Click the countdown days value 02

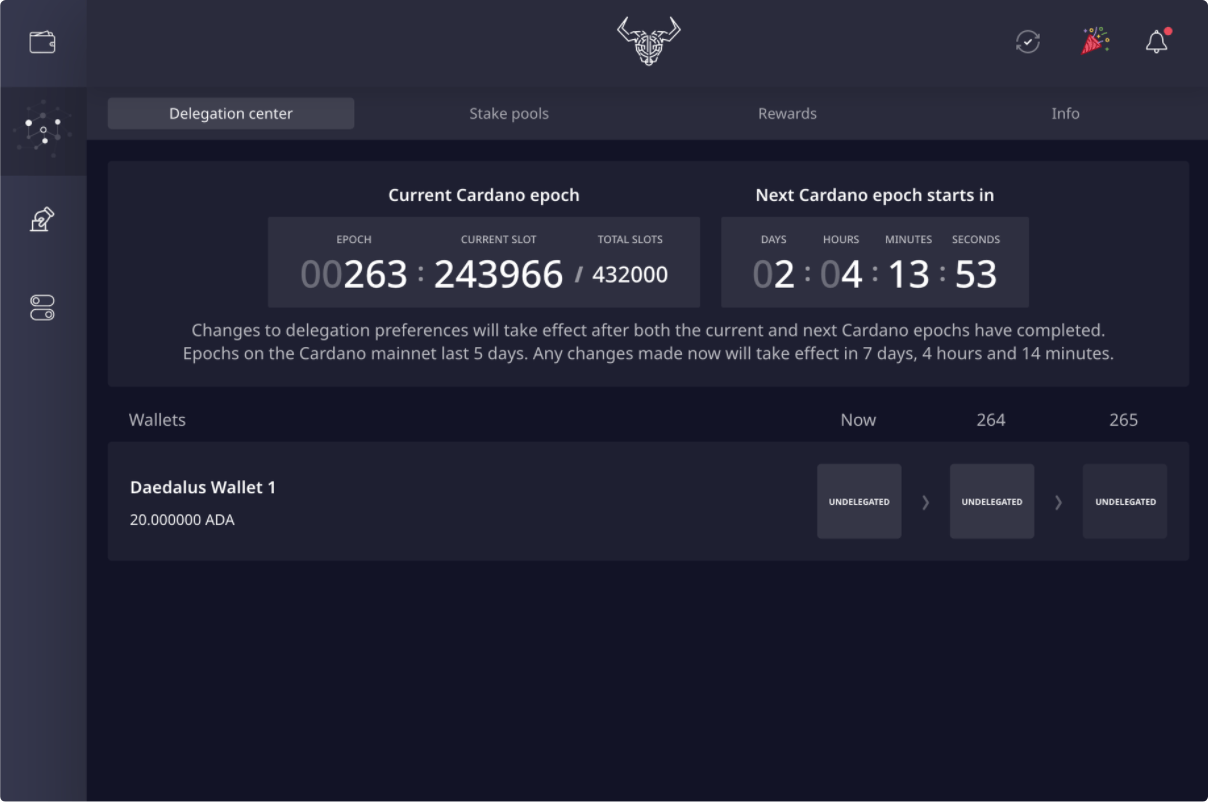coord(773,274)
